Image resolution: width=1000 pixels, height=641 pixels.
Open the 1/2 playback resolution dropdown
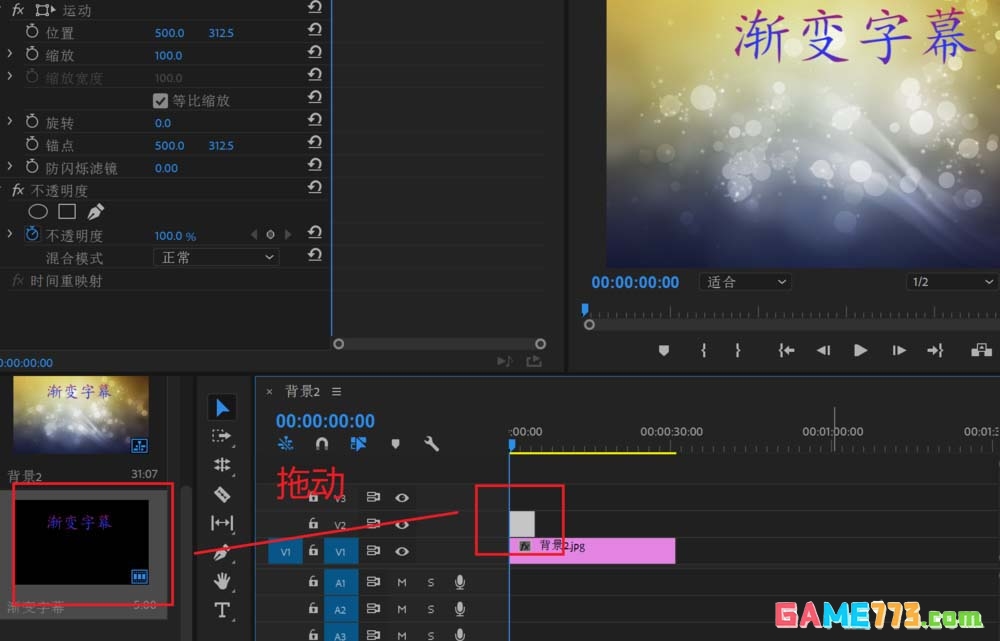[950, 281]
